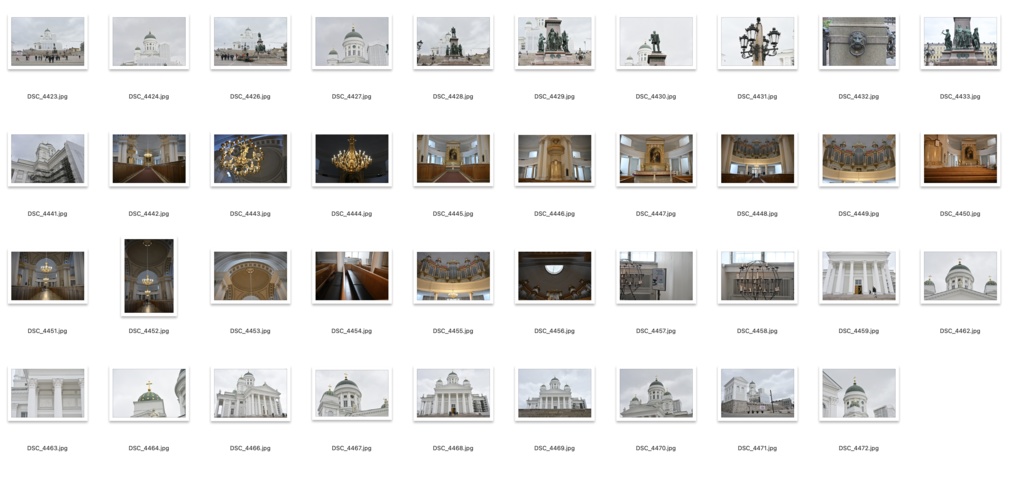Select the DSC_4451.jpg thumbnail
This screenshot has height=496, width=1024.
(x=48, y=276)
